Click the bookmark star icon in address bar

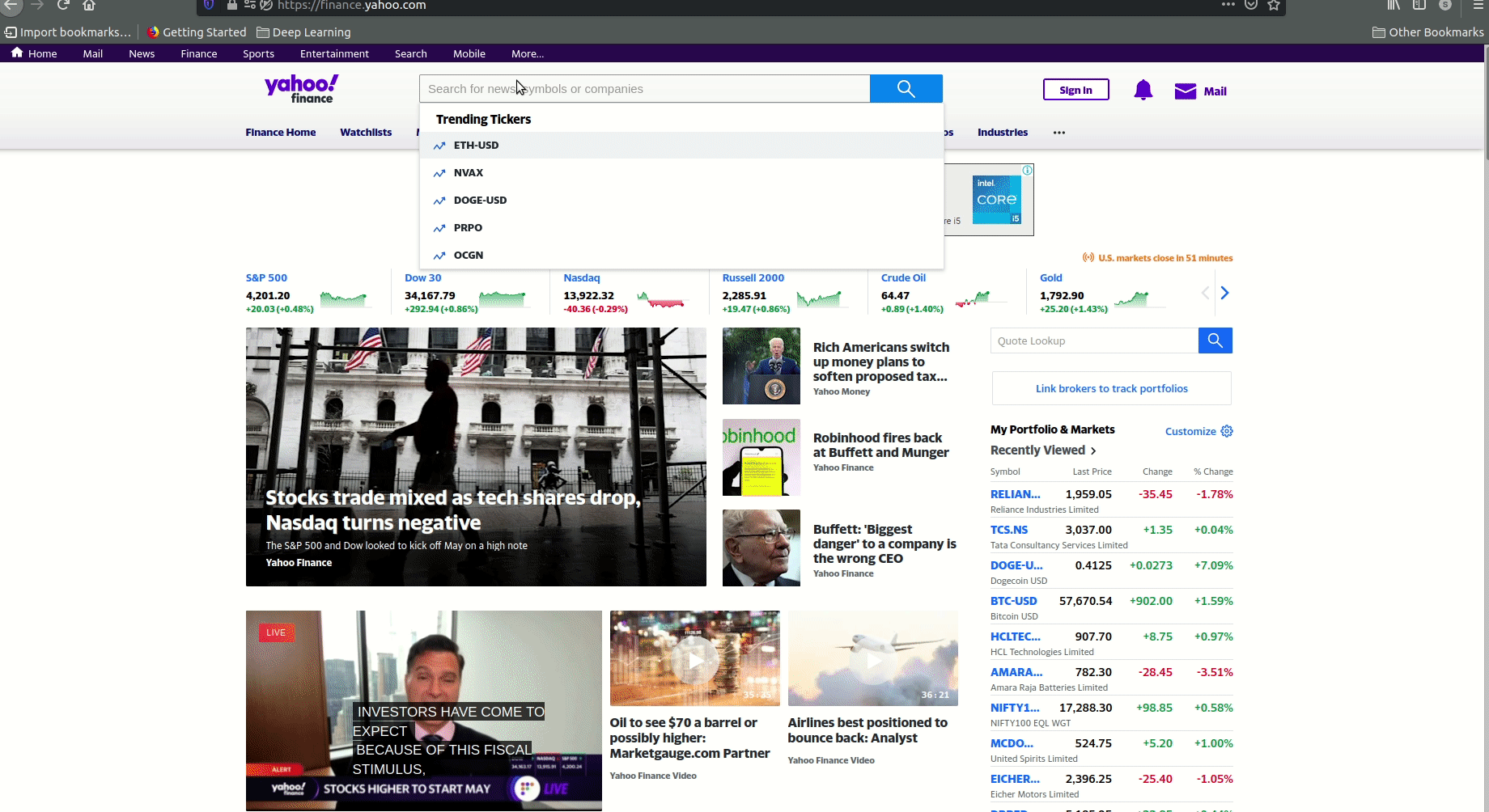click(1274, 5)
